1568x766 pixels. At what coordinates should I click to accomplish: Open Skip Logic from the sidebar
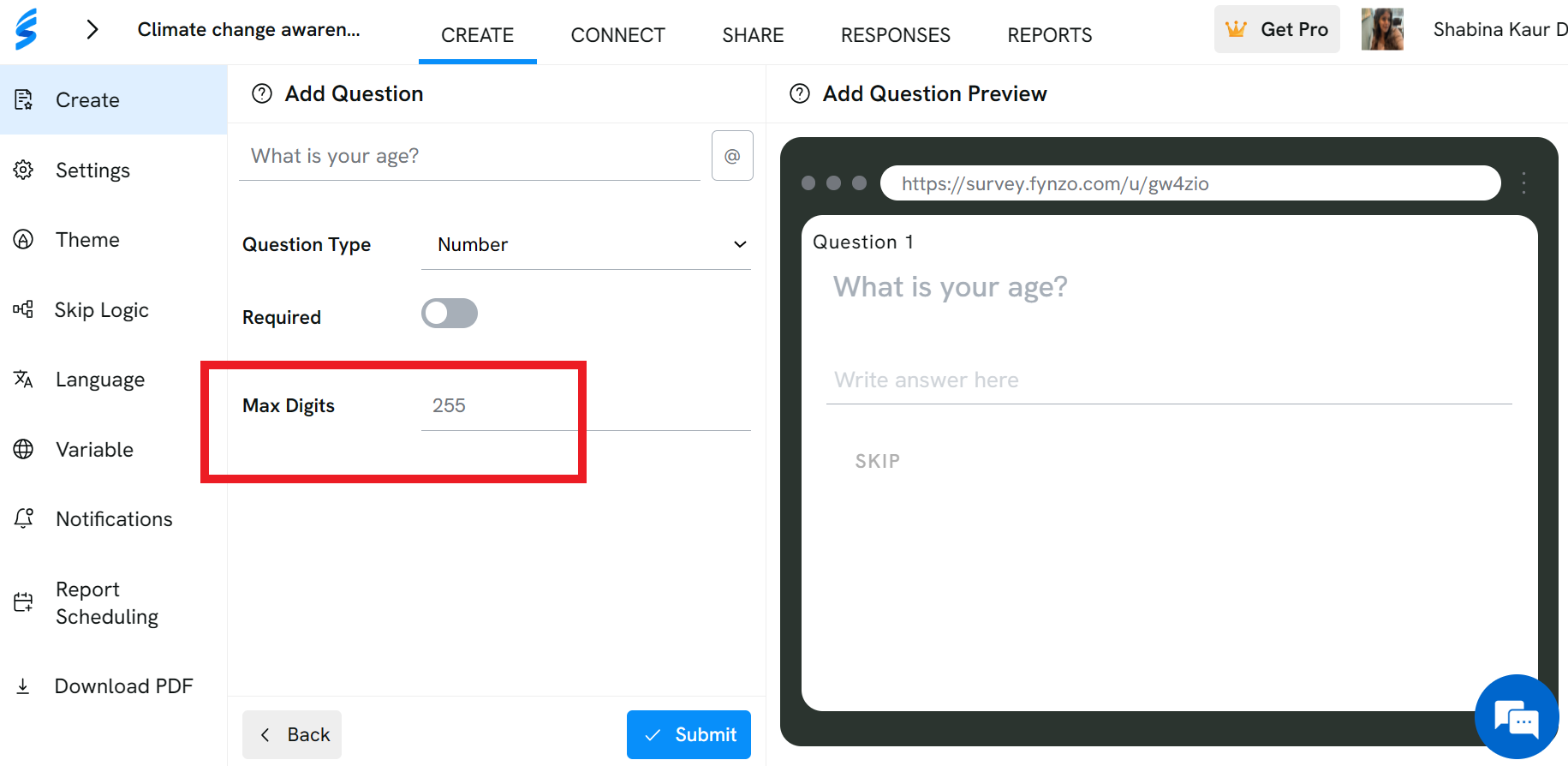pyautogui.click(x=102, y=310)
